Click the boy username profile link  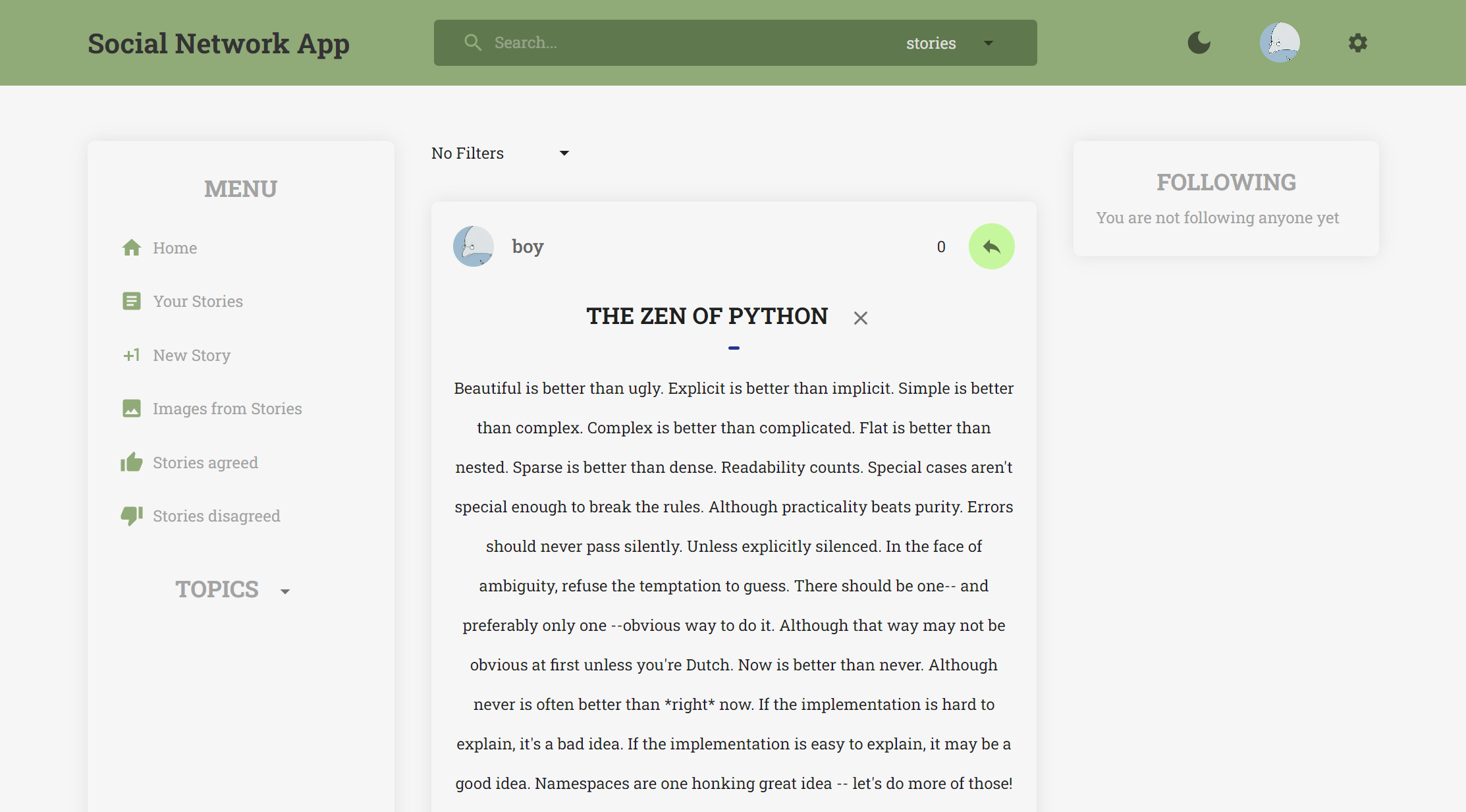coord(527,246)
